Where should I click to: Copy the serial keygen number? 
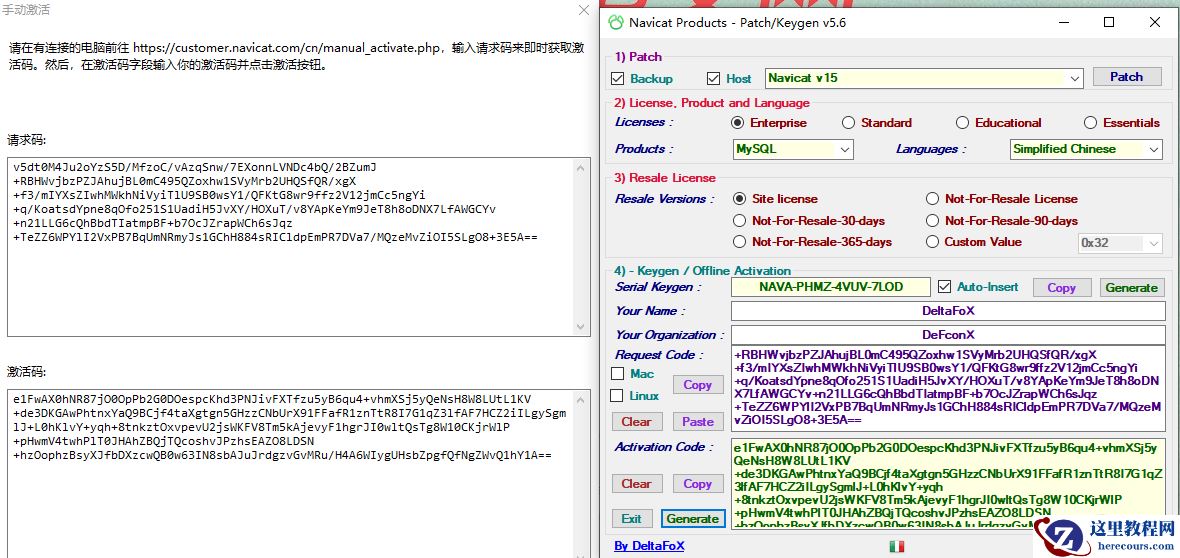click(x=1061, y=288)
